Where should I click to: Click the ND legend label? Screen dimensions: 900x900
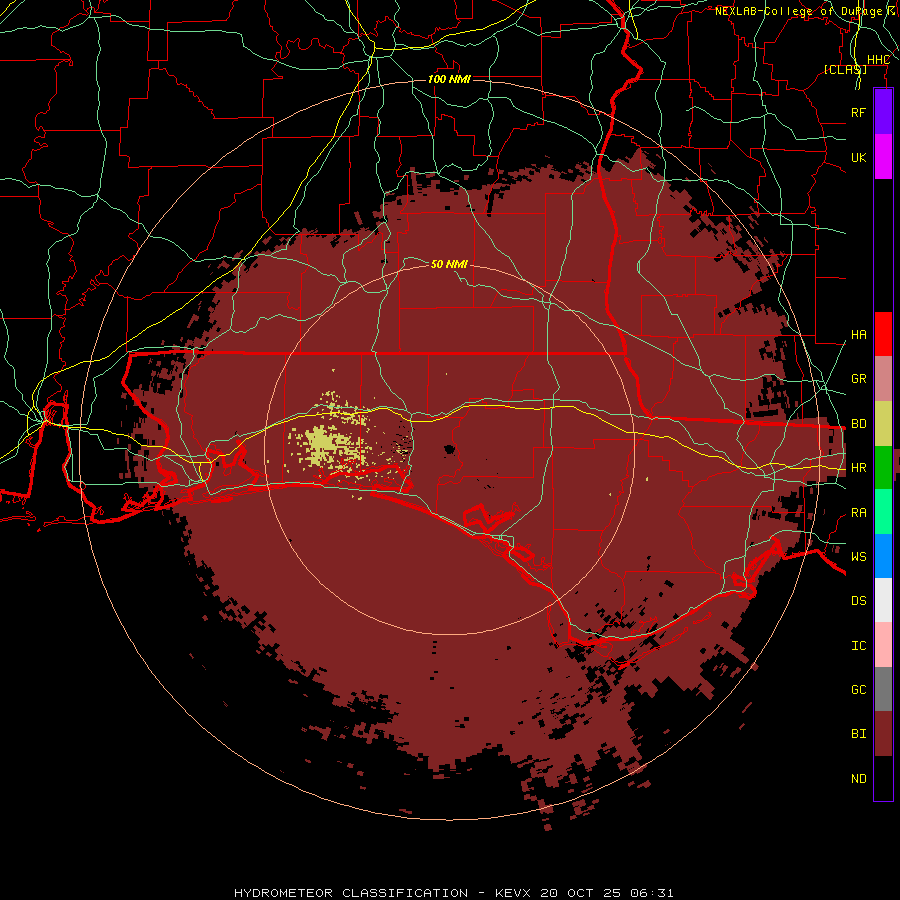pos(859,779)
